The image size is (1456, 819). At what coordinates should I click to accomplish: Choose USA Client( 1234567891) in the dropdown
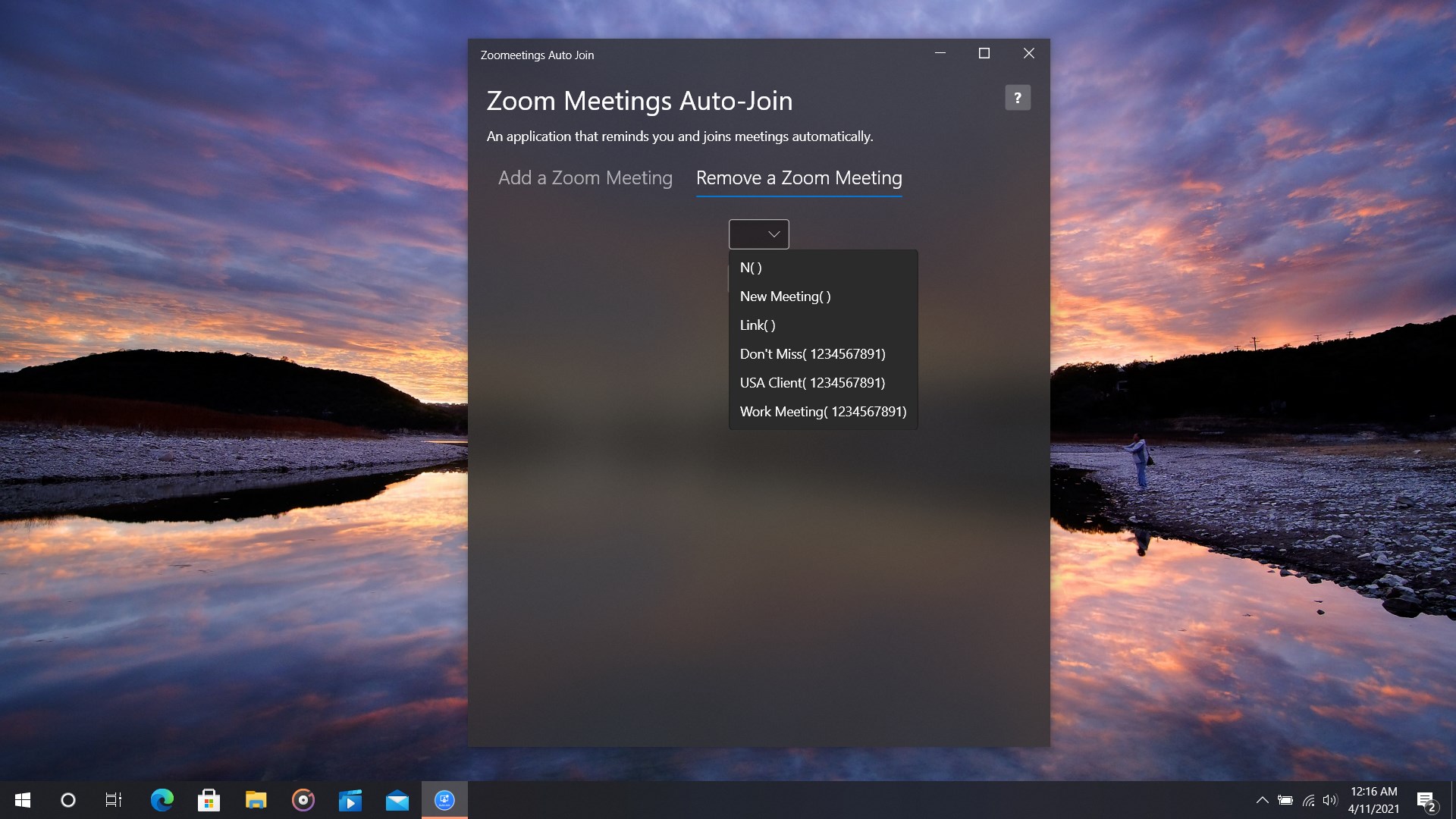click(811, 383)
